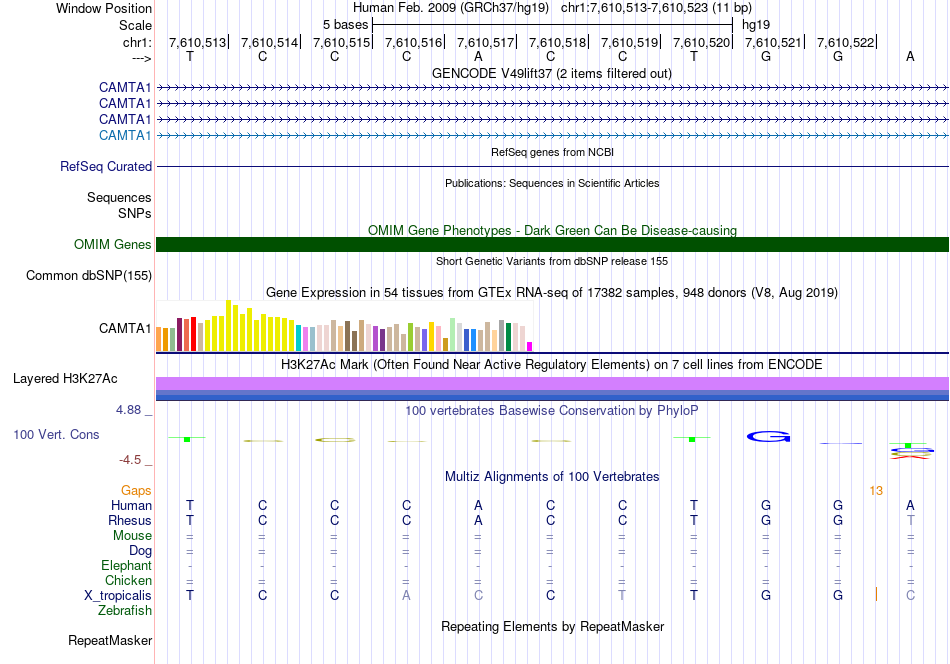Select the Mouse alignment row label

(132, 536)
